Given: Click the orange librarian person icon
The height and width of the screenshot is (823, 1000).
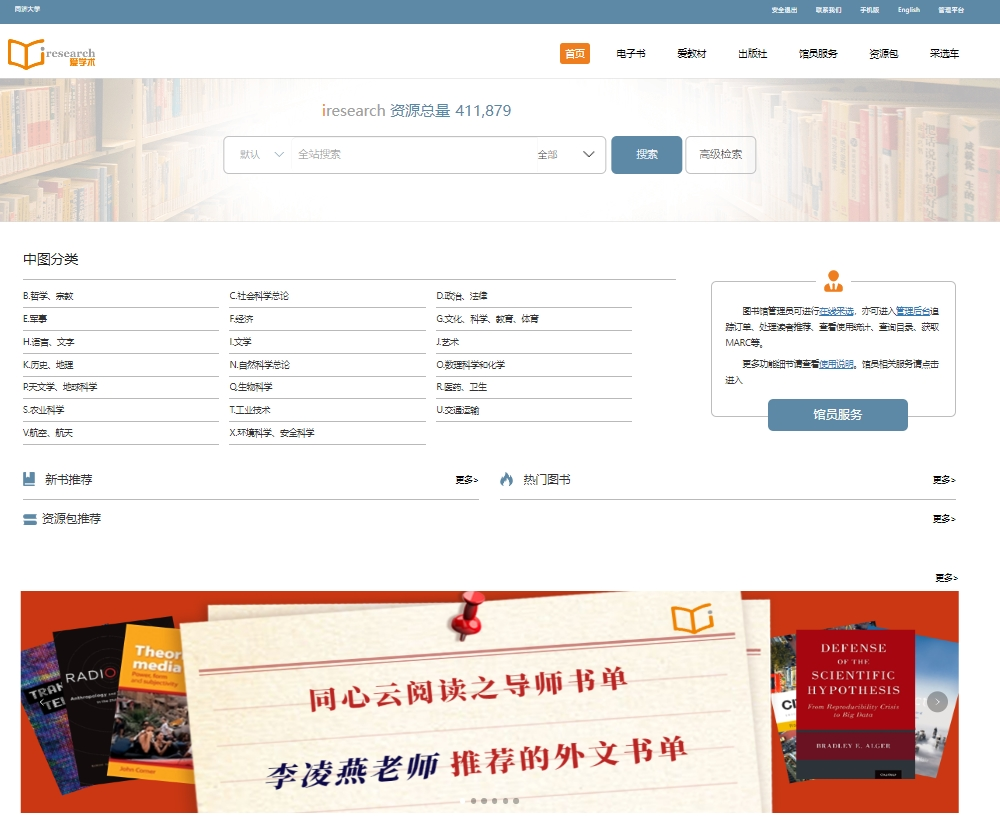Looking at the screenshot, I should point(833,281).
